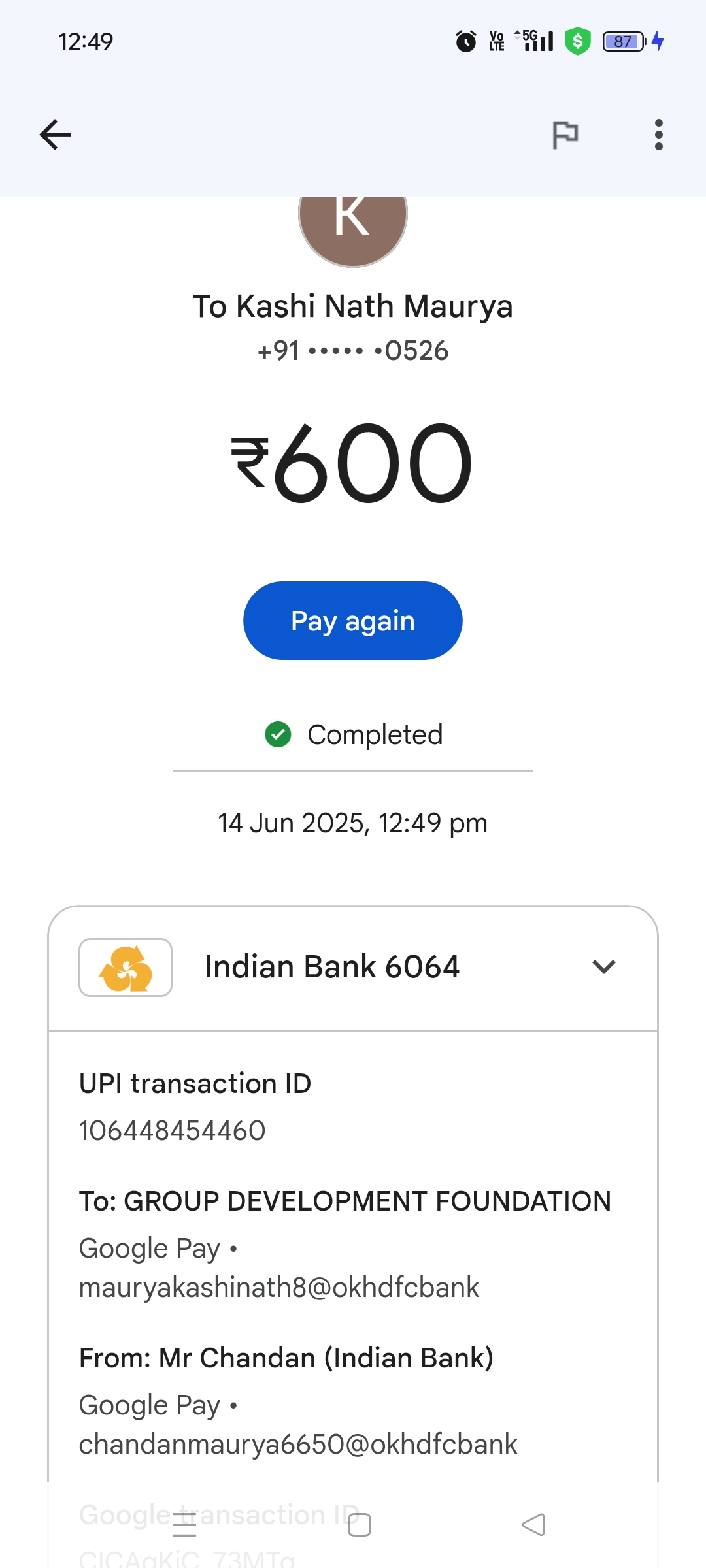
Task: Tap the back arrow icon
Action: coord(55,135)
